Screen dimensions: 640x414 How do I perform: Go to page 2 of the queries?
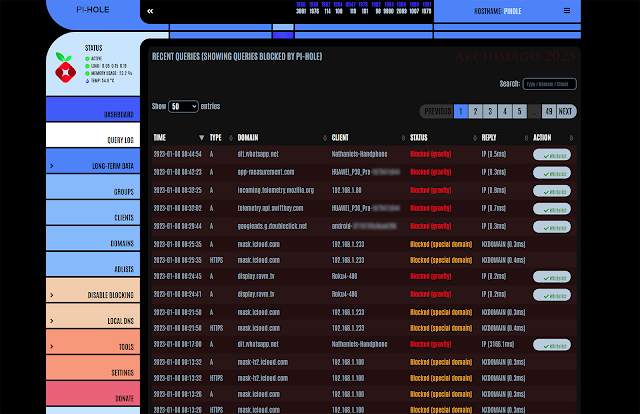click(476, 111)
